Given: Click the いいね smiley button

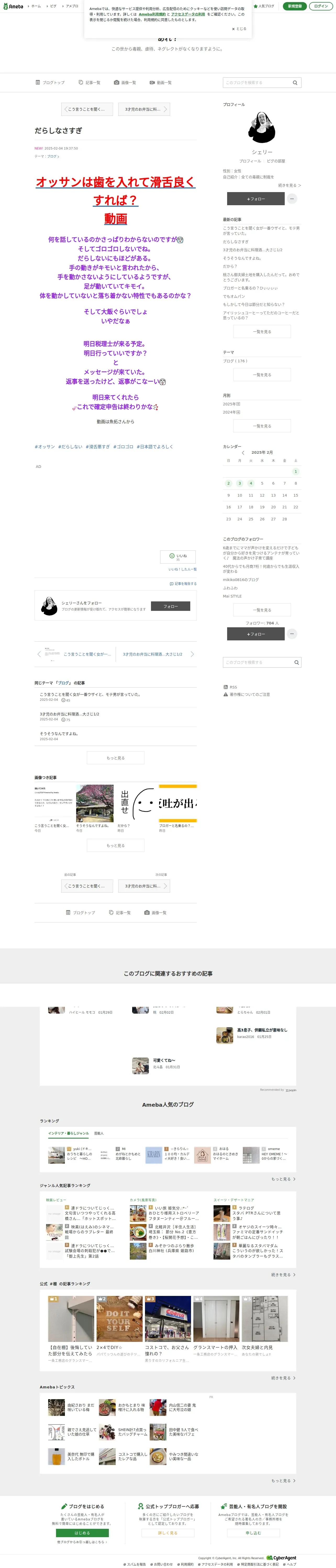Looking at the screenshot, I should 178,557.
